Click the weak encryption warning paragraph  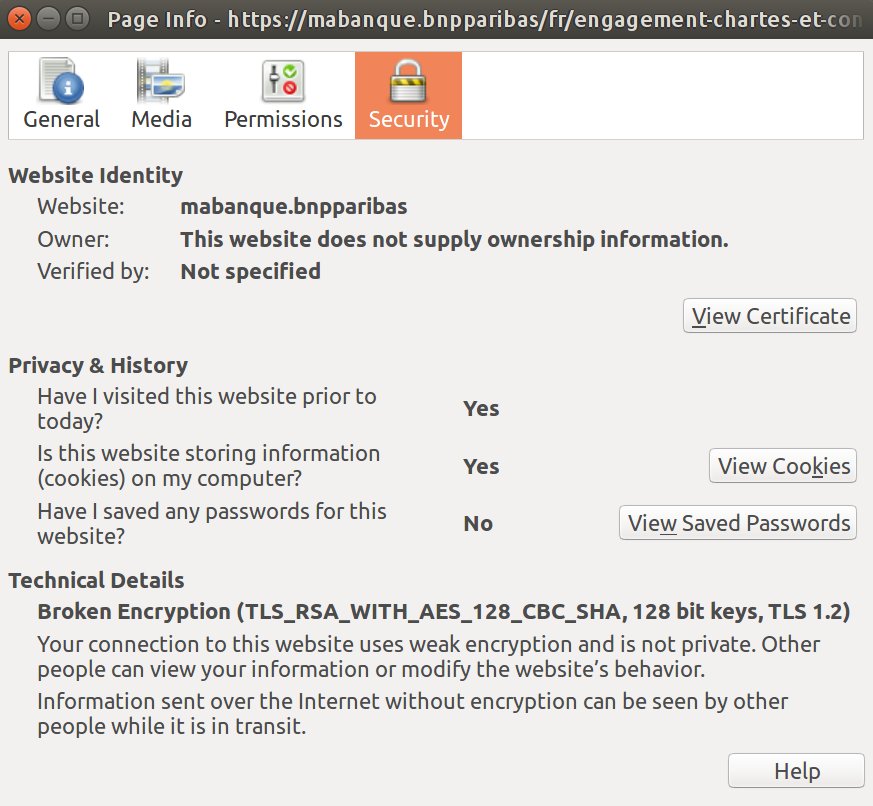pos(429,656)
